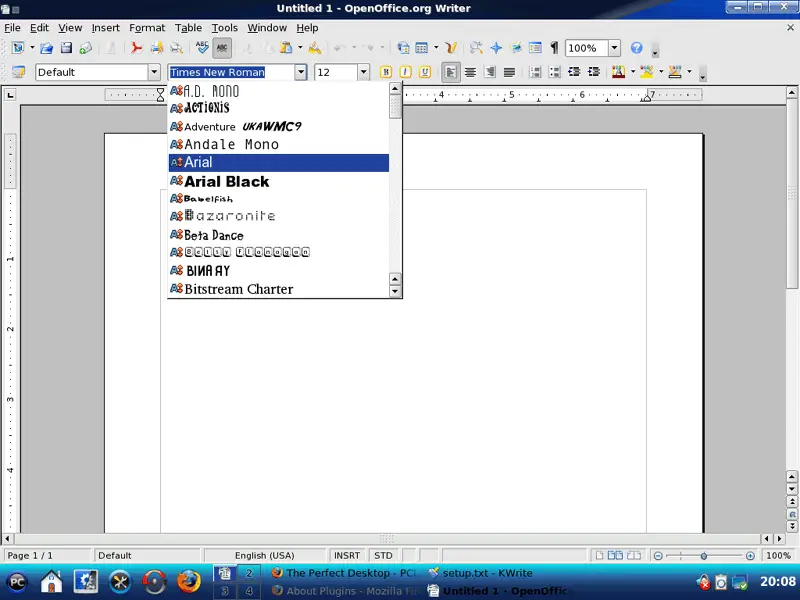This screenshot has width=800, height=600.
Task: Toggle nonprinting characters
Action: (x=555, y=48)
